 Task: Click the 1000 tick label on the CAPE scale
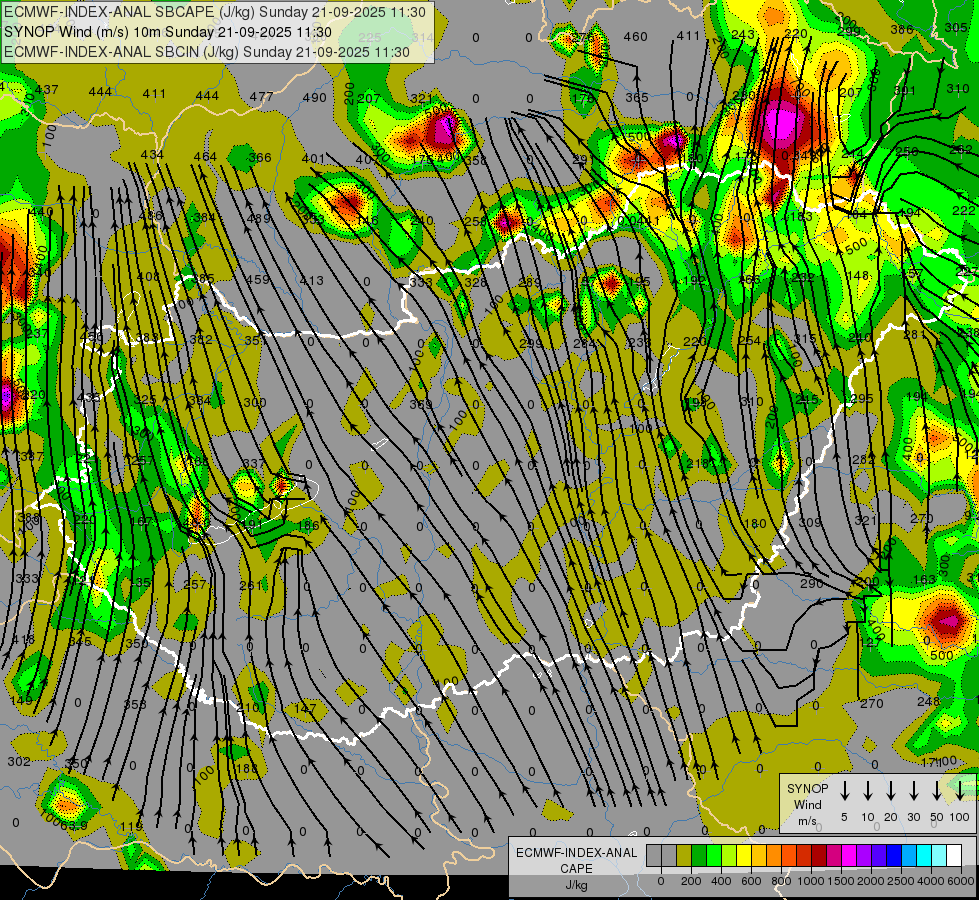click(811, 881)
